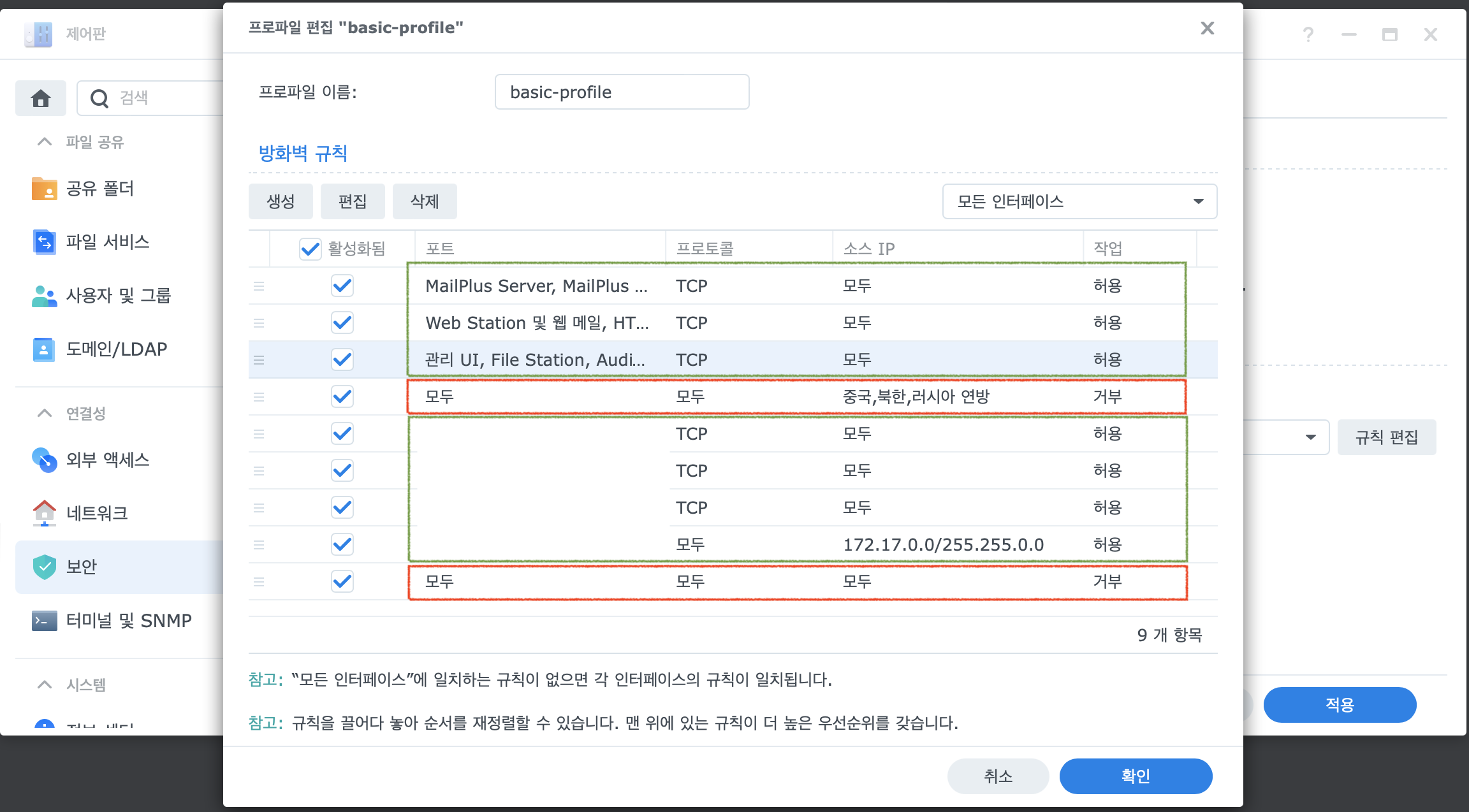Open 외부 액세스 icon in sidebar

[44, 460]
